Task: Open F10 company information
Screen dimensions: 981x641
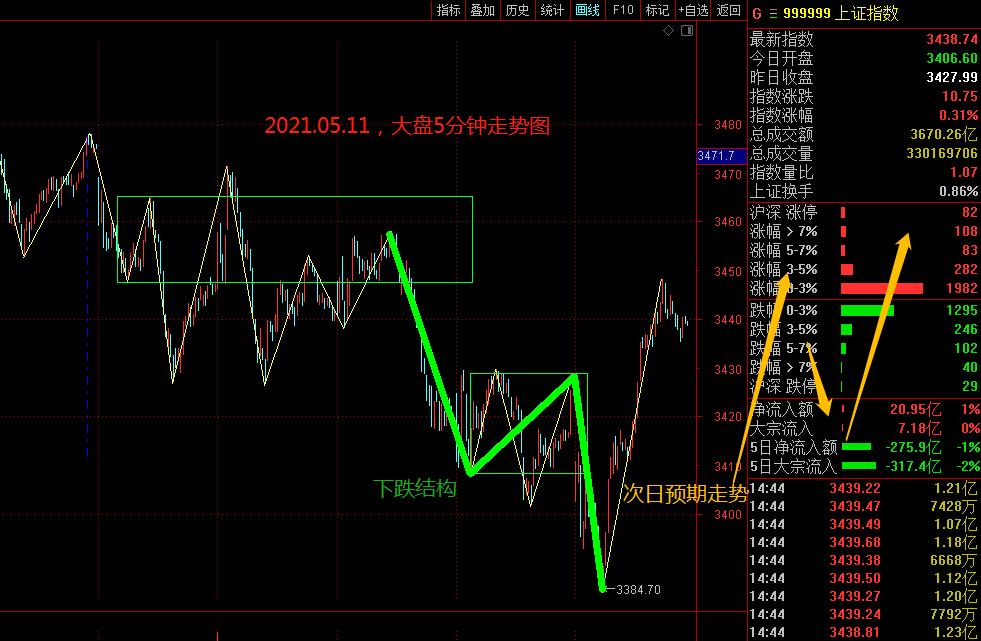Action: coord(622,10)
